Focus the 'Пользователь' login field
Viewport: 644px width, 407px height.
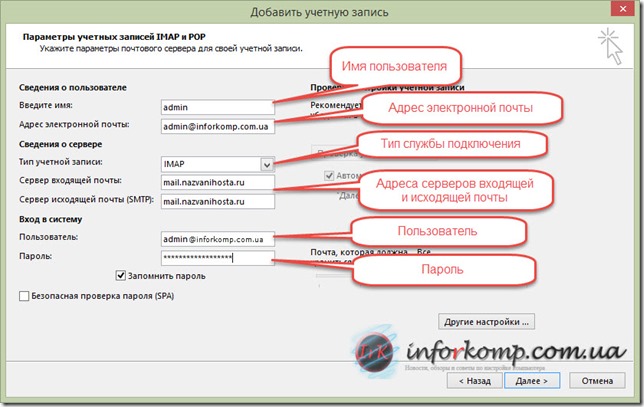pyautogui.click(x=215, y=239)
